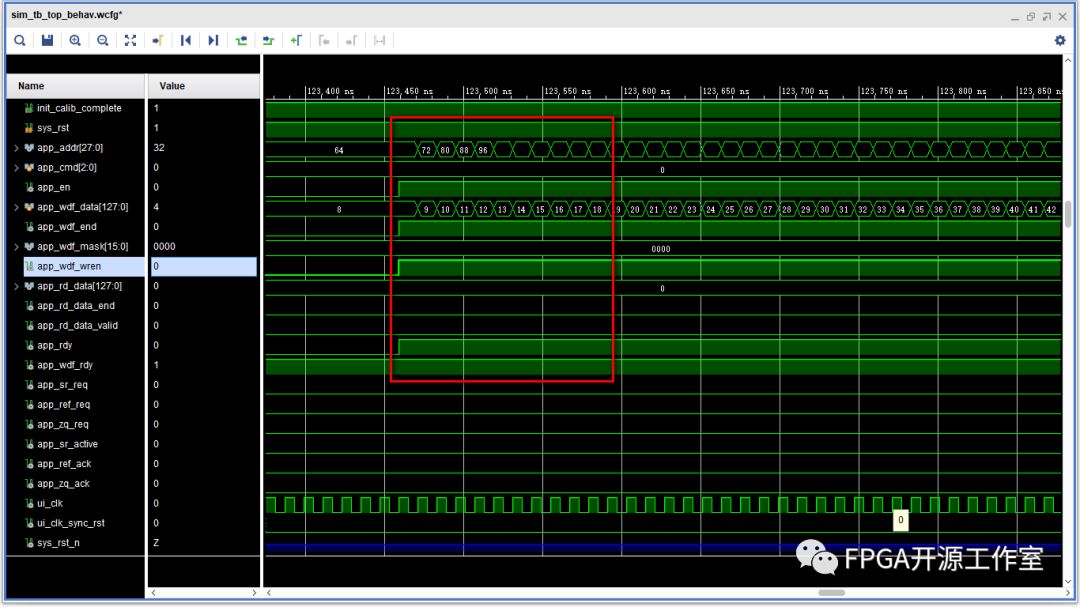Screen dimensions: 1080x607
Task: Click the Value column header
Action: pyautogui.click(x=172, y=86)
